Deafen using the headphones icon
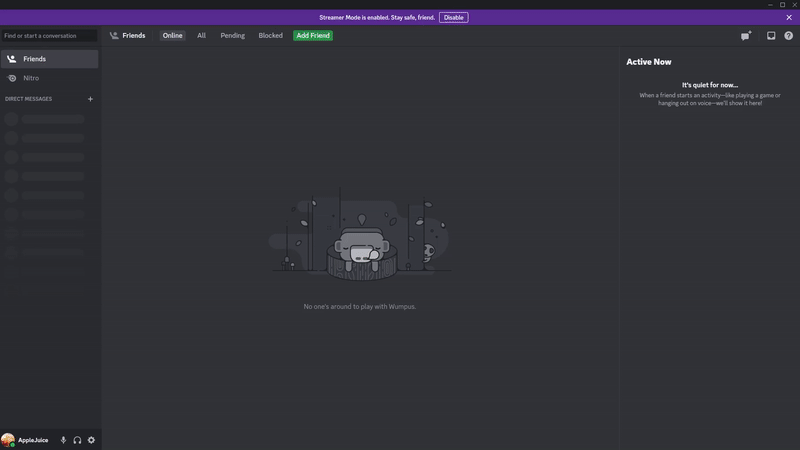 coord(77,440)
